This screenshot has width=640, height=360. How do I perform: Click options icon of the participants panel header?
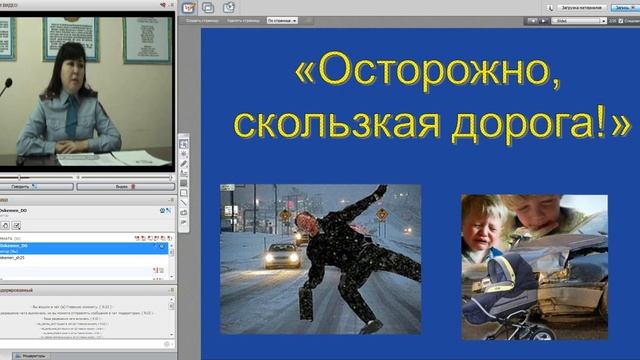pos(172,200)
